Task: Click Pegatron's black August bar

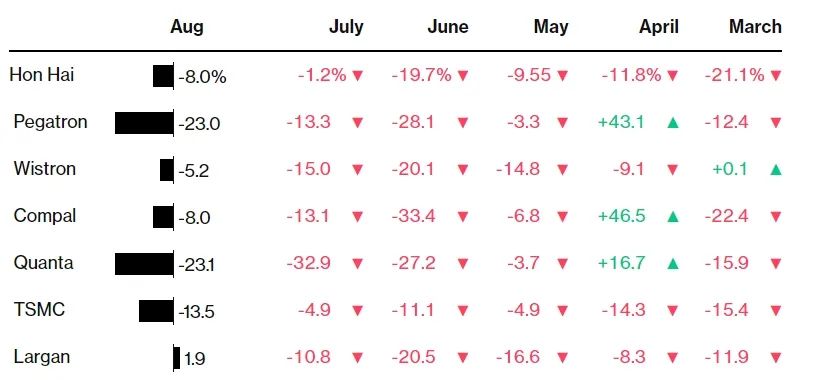Action: pos(144,123)
